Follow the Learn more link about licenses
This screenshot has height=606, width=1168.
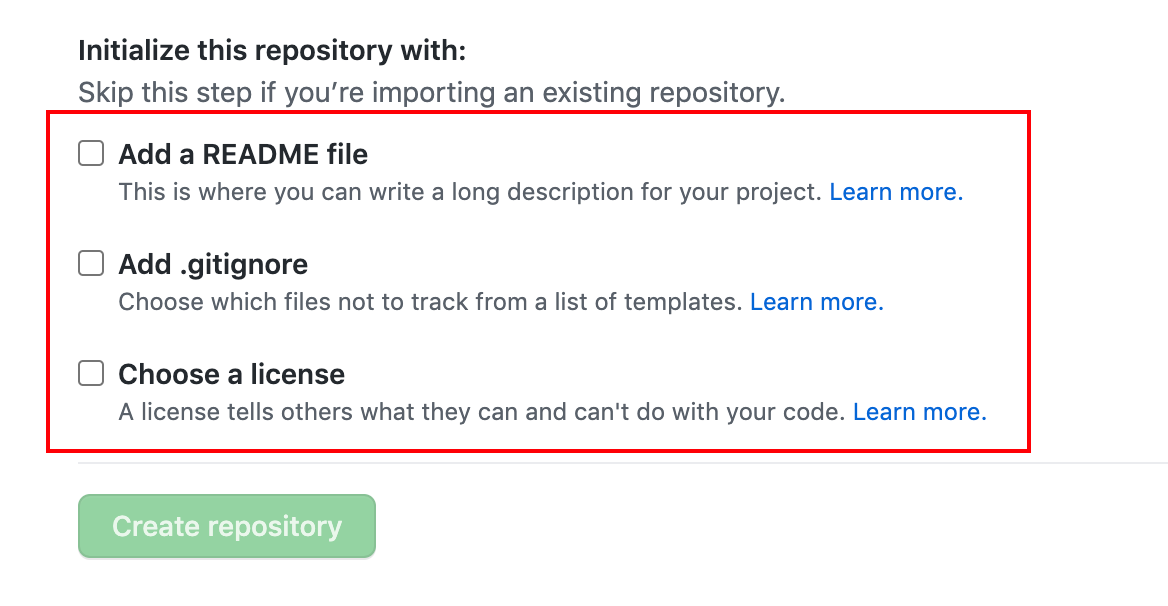click(919, 412)
